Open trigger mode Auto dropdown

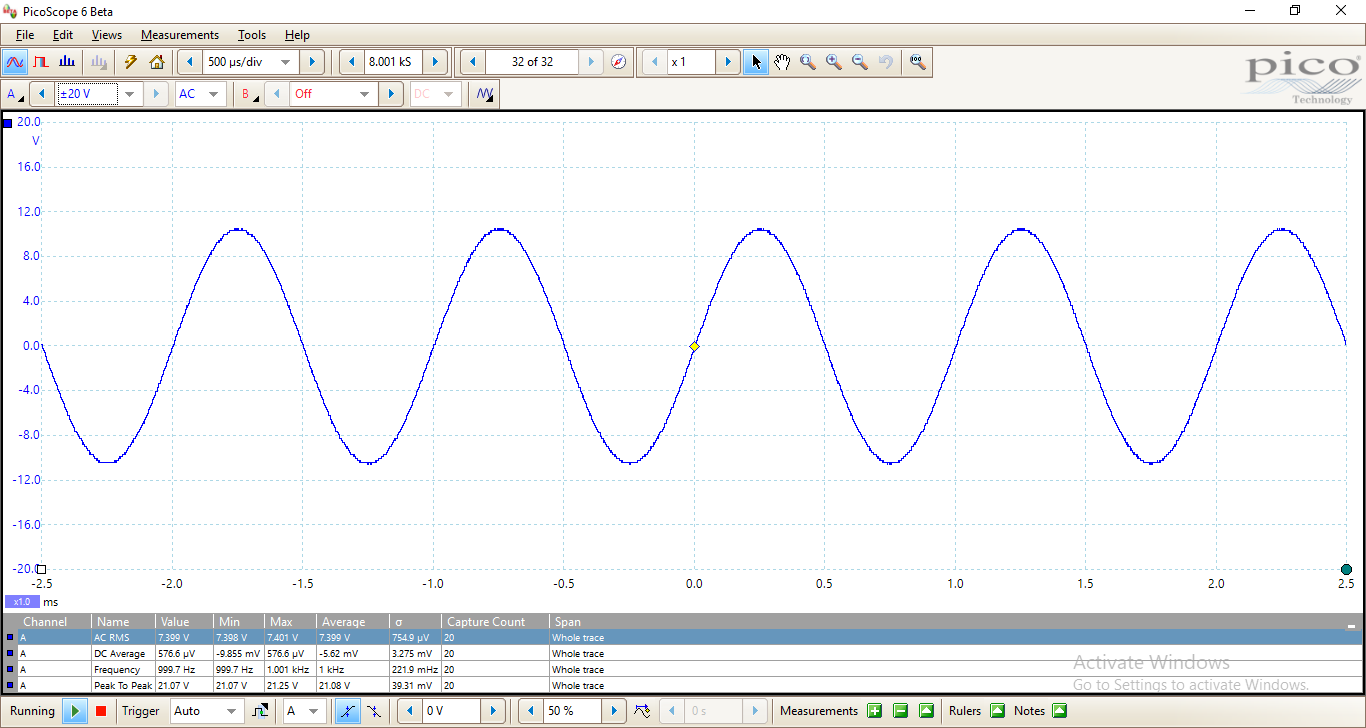point(231,711)
